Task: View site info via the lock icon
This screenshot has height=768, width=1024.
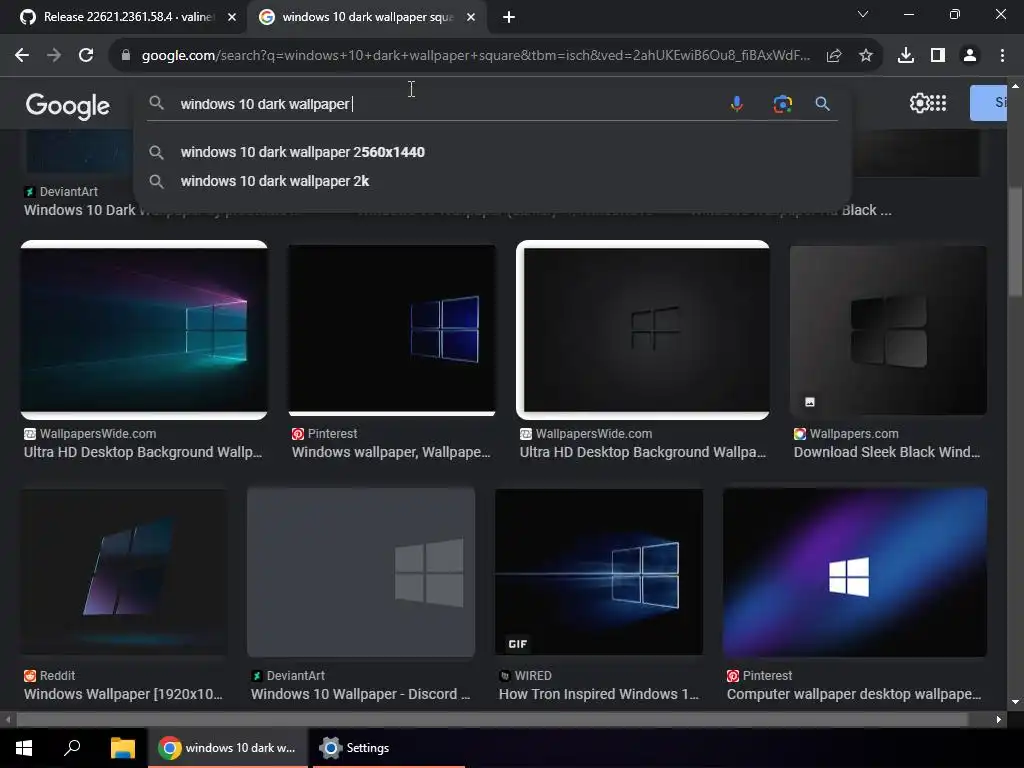Action: [126, 56]
